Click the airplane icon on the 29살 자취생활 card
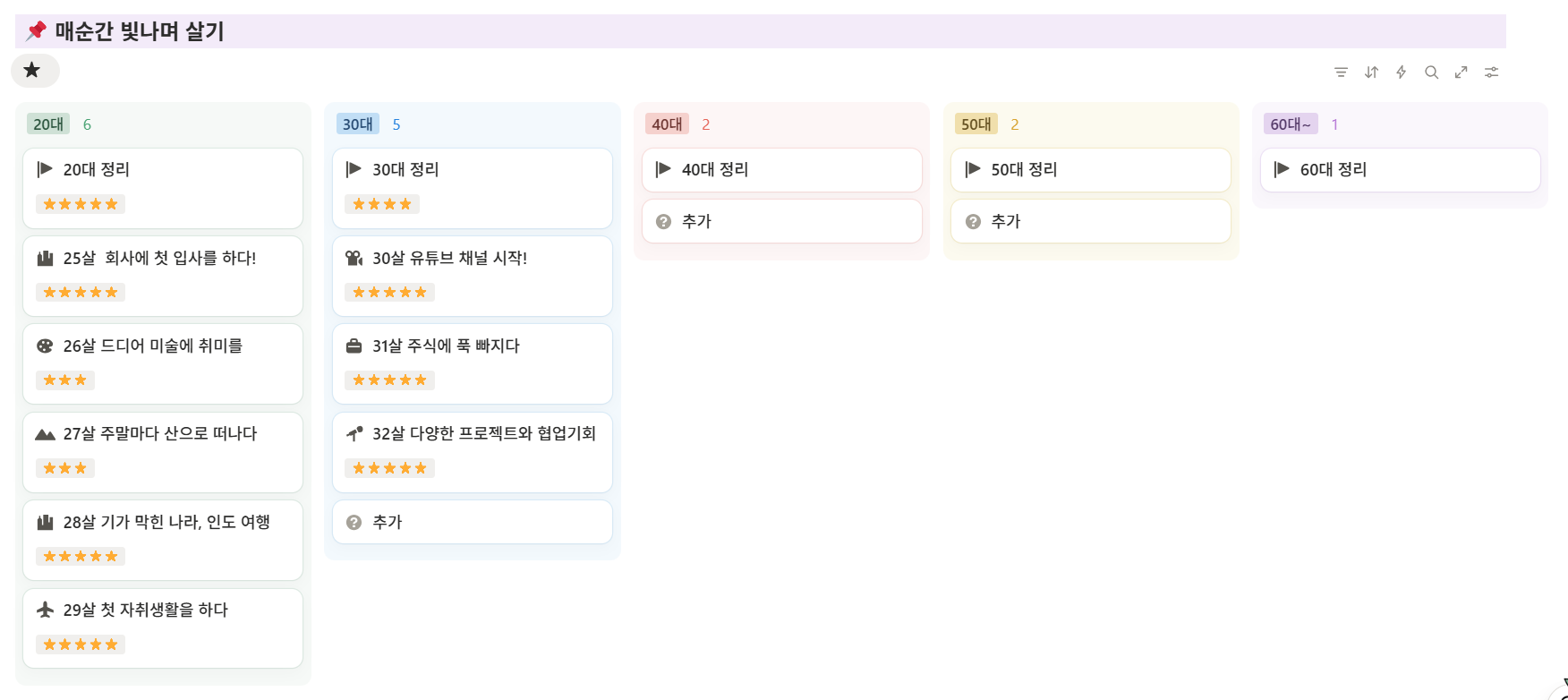 point(44,610)
